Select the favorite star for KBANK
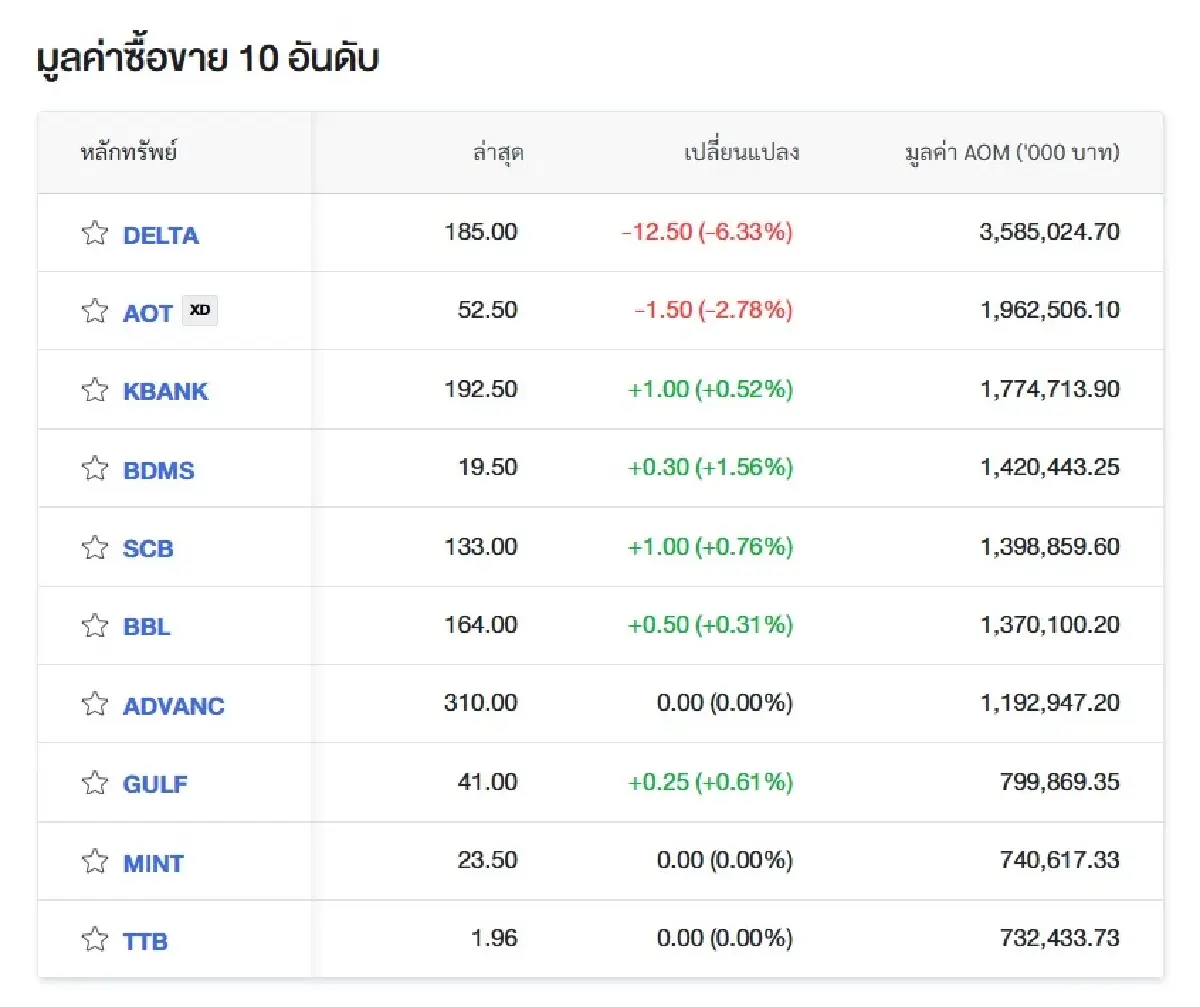The height and width of the screenshot is (1007, 1200). tap(95, 389)
